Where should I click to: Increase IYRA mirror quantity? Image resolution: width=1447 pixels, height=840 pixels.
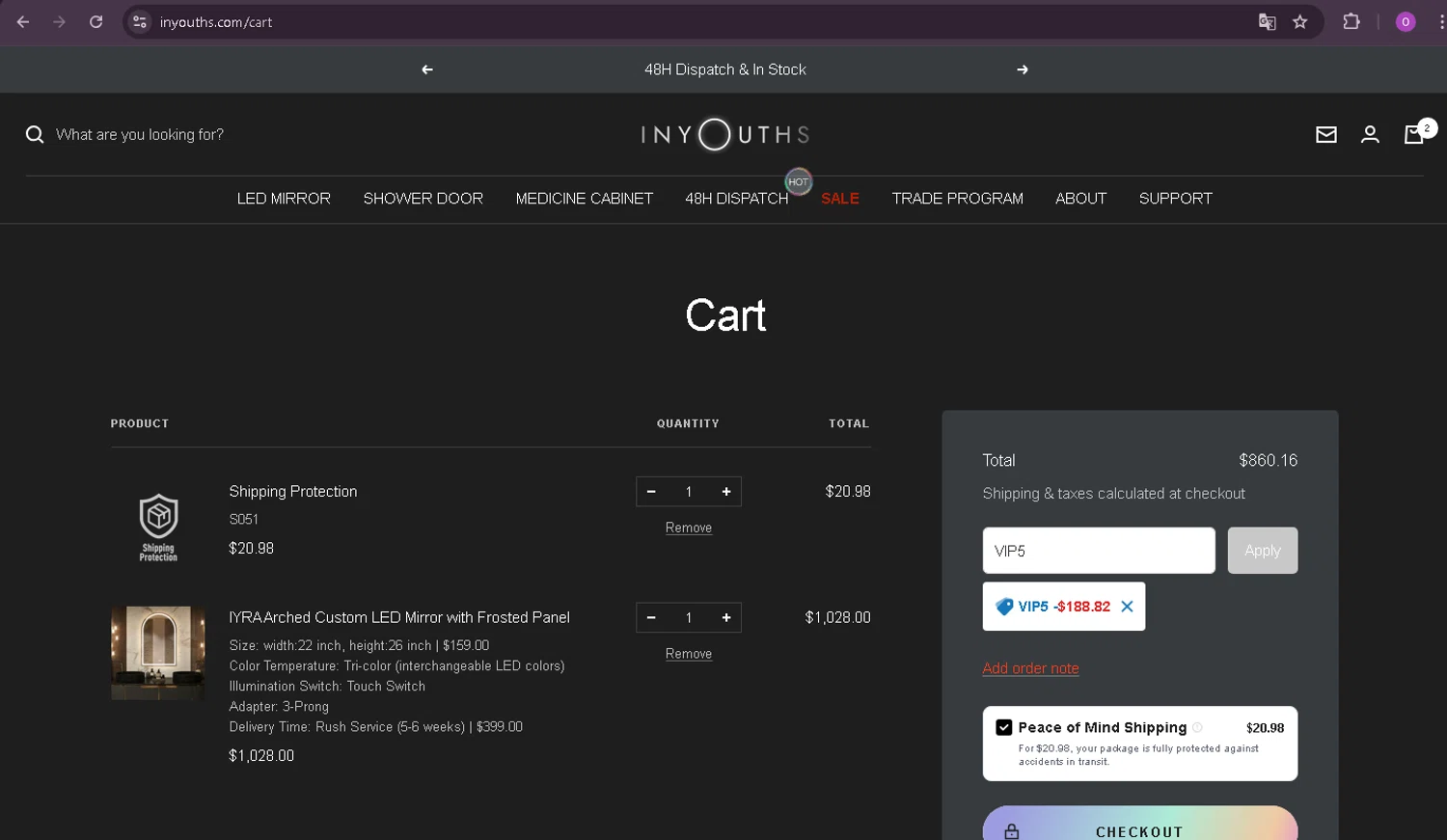pos(726,618)
